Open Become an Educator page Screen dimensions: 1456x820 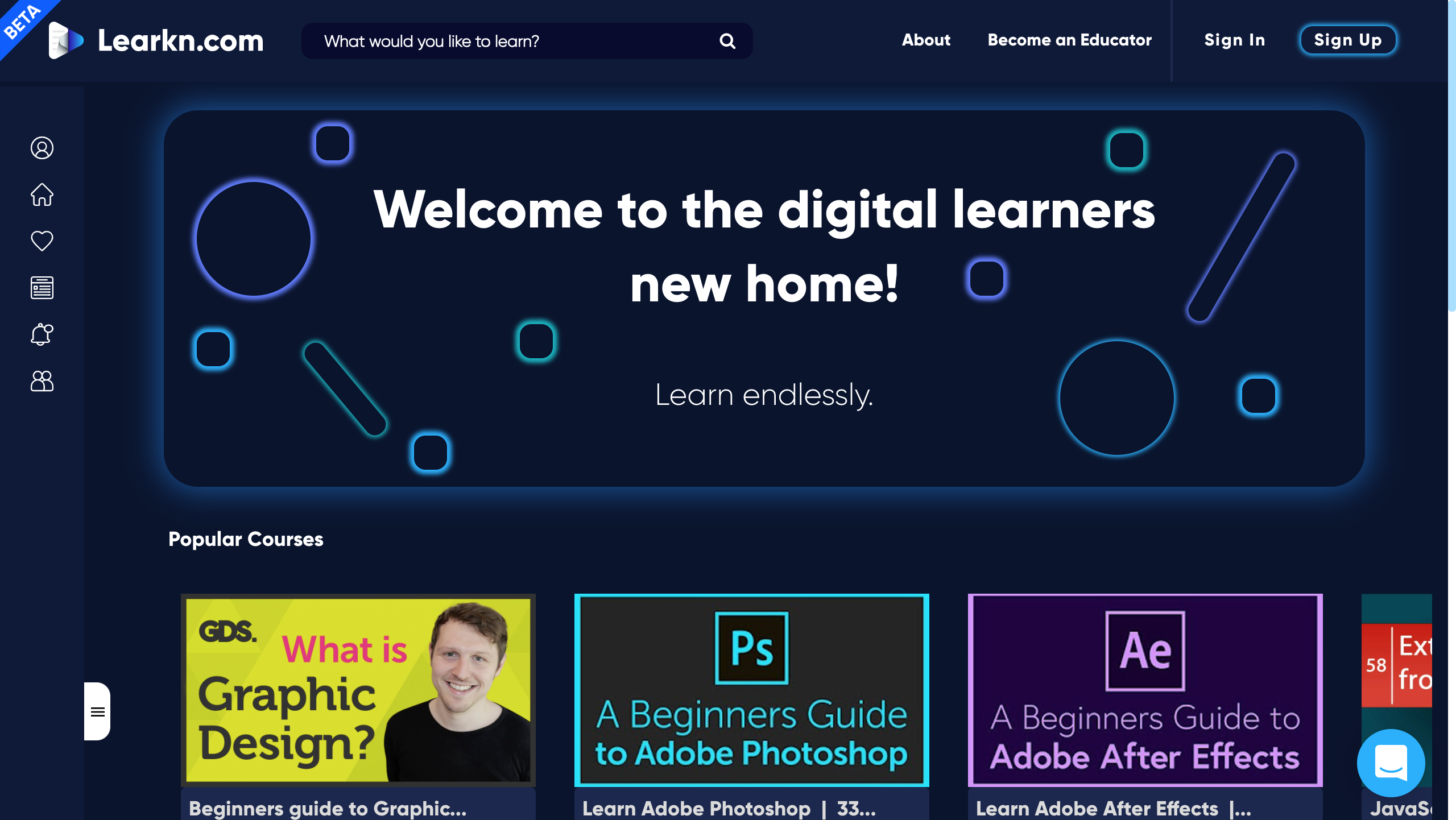pyautogui.click(x=1069, y=40)
